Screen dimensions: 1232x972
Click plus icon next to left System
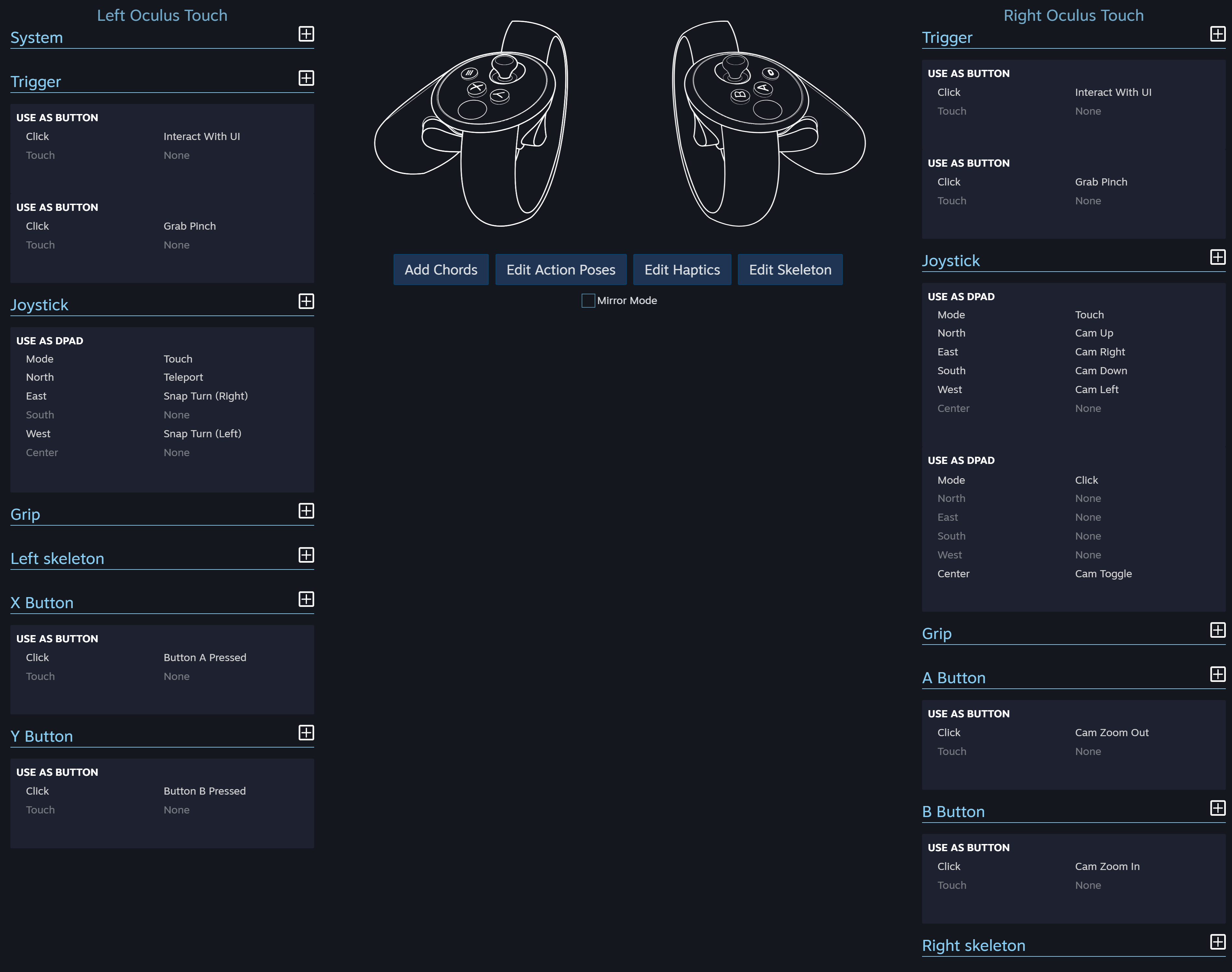[x=306, y=34]
